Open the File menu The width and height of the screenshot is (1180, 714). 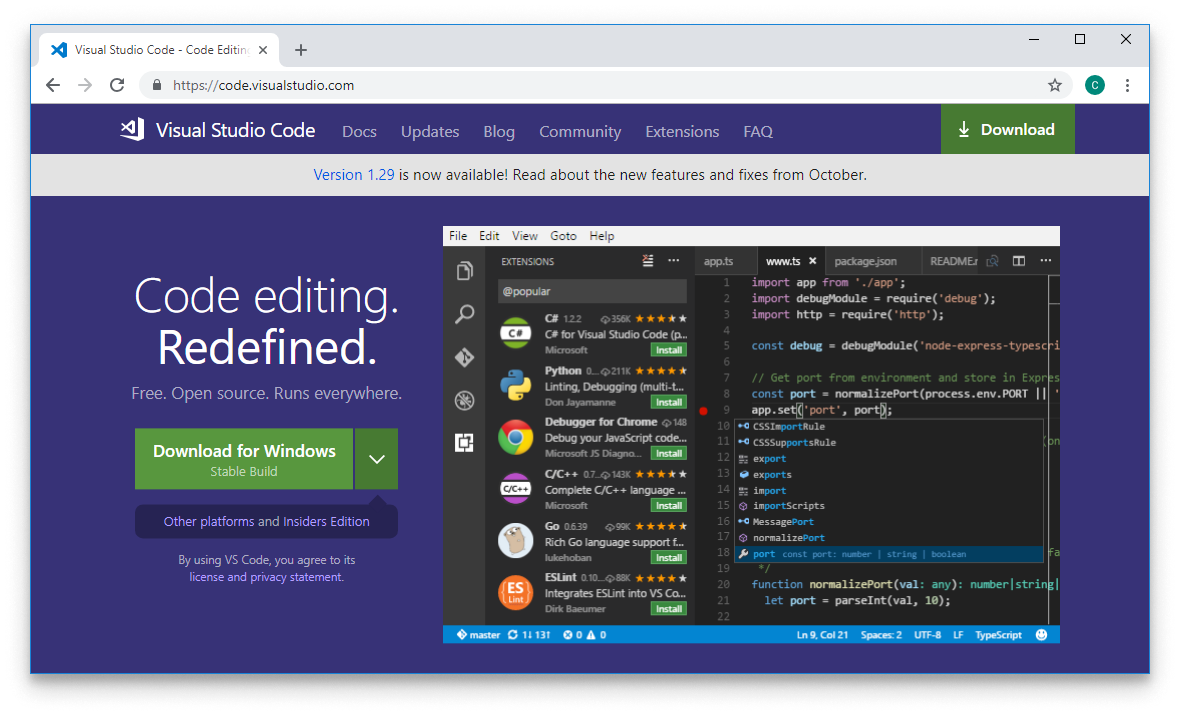pos(457,235)
